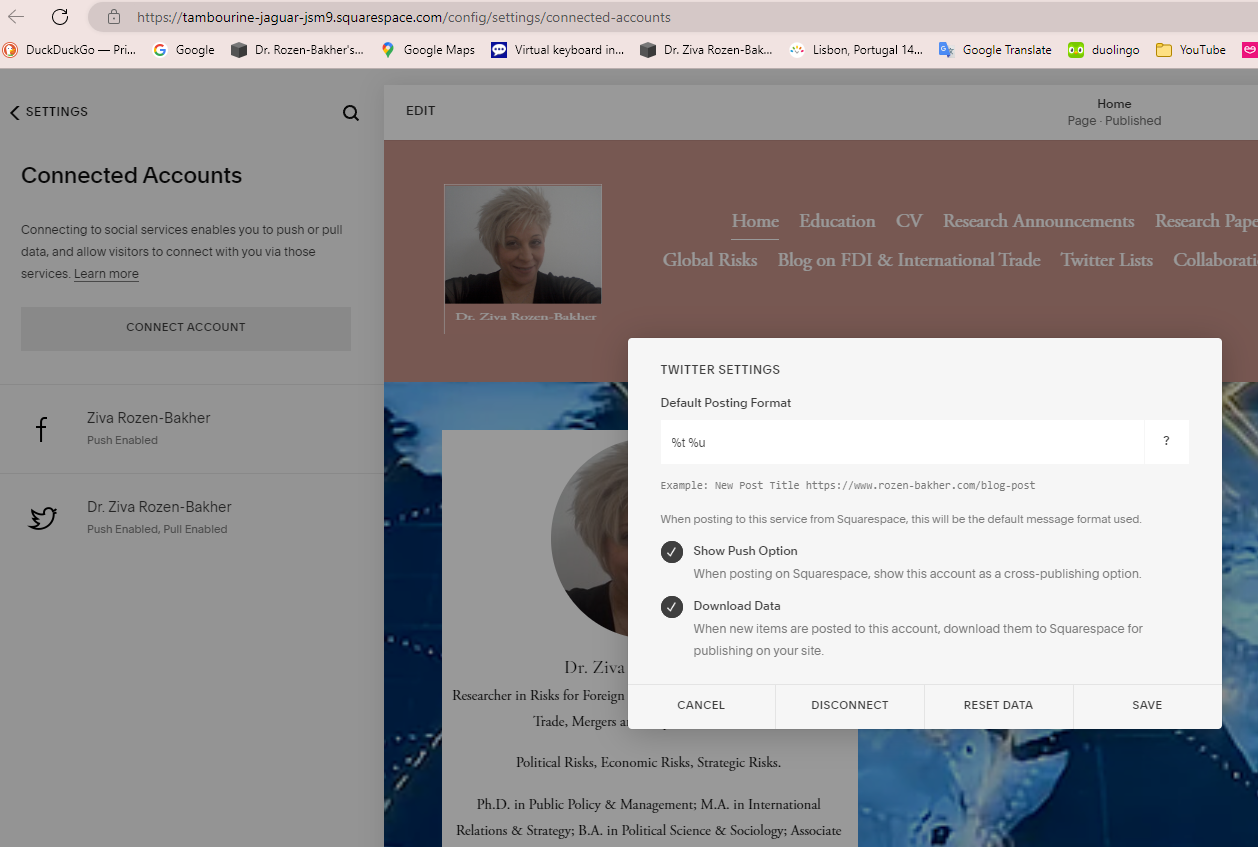Open the Google Maps bookmark
This screenshot has width=1258, height=847.
428,50
